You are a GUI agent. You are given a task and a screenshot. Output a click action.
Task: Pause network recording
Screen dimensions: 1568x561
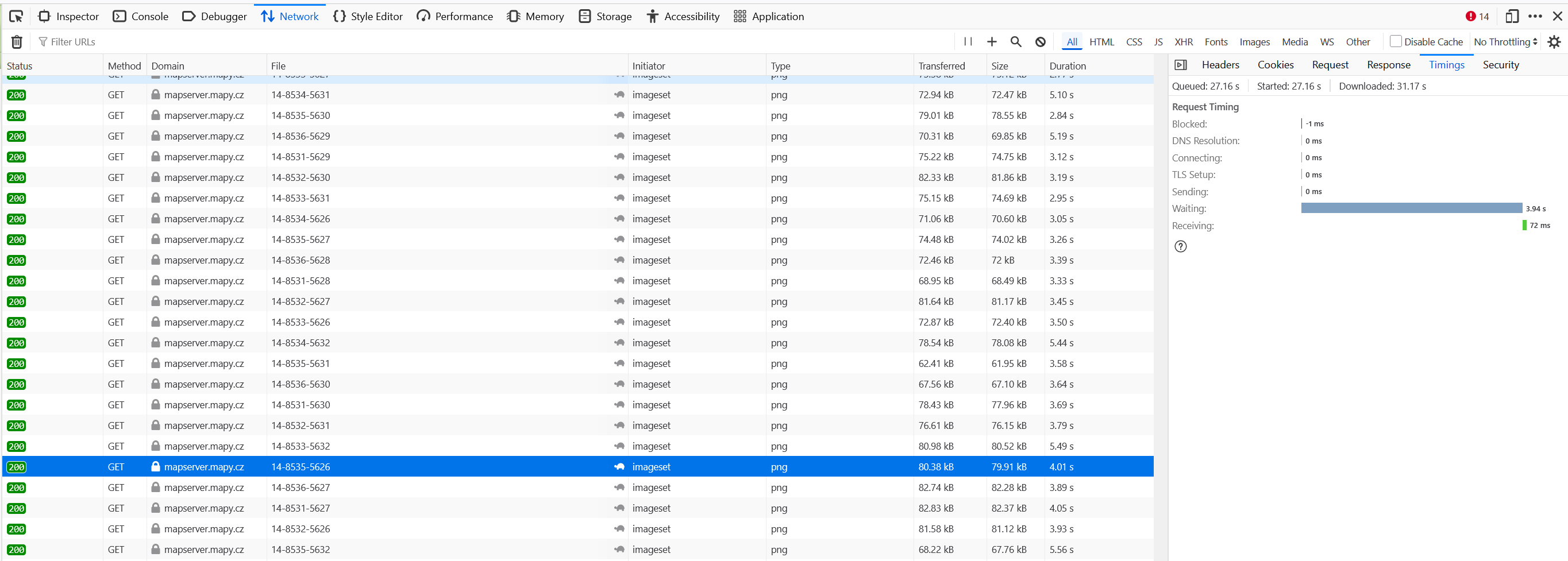[x=968, y=42]
